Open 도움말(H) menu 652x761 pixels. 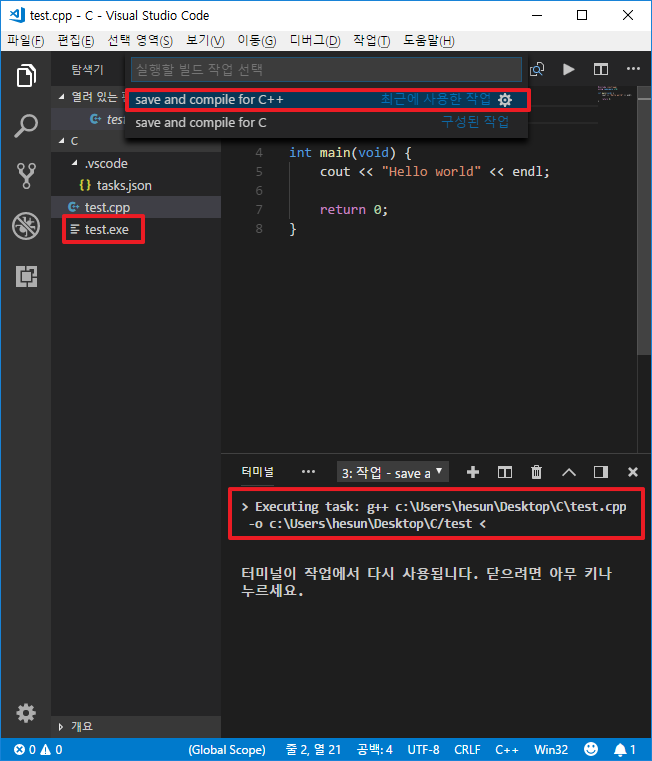[x=429, y=41]
